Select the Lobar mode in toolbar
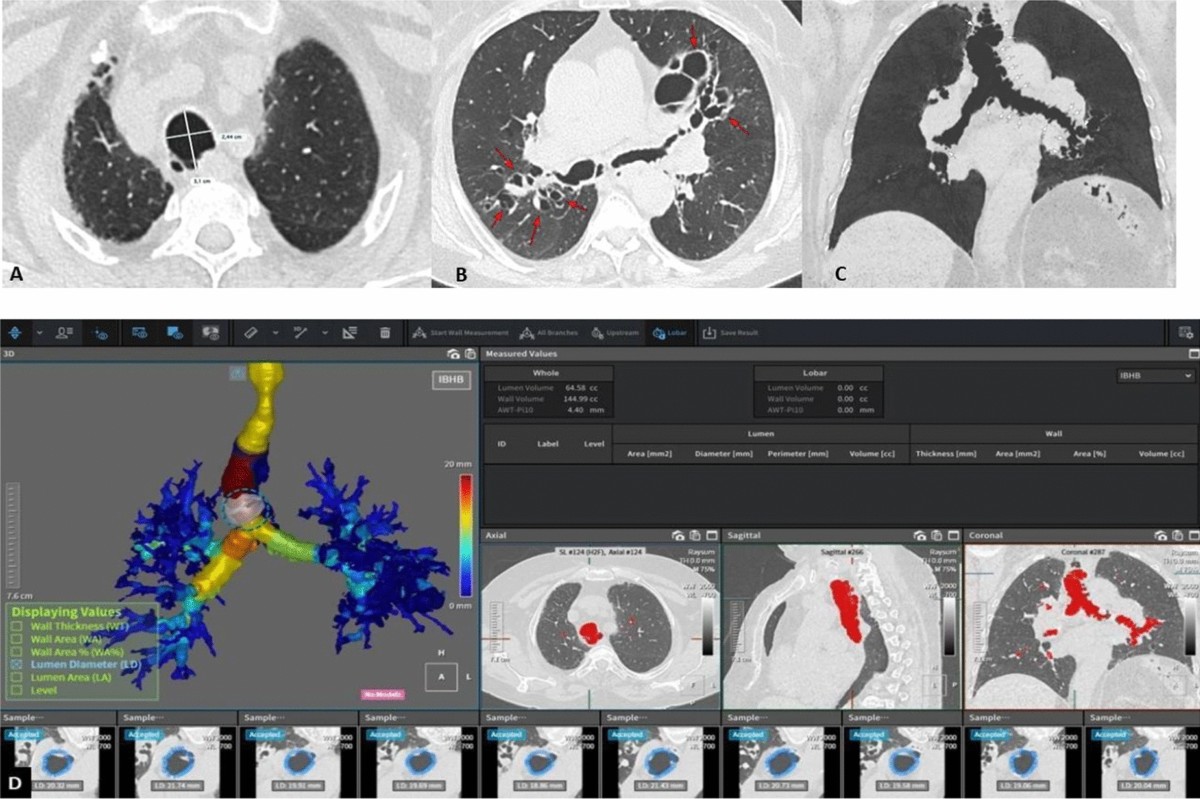Image resolution: width=1200 pixels, height=799 pixels. pos(666,332)
